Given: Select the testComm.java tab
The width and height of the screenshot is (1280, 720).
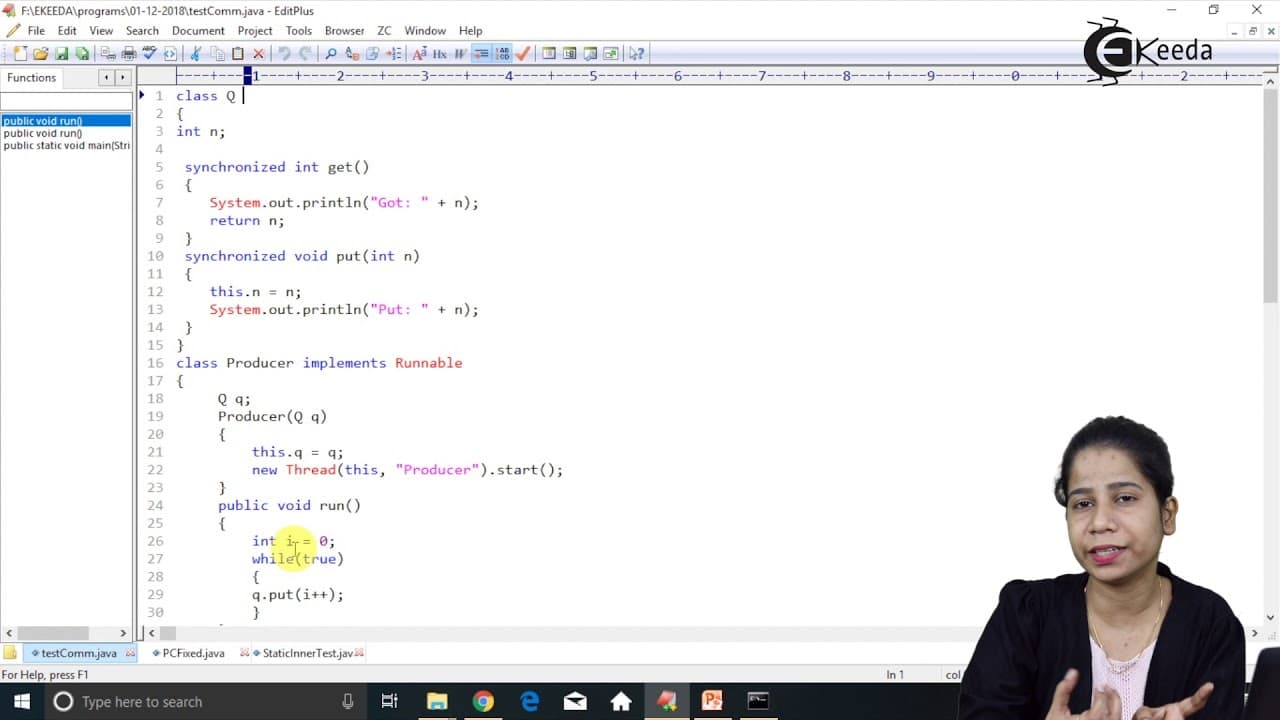Looking at the screenshot, I should coord(79,653).
